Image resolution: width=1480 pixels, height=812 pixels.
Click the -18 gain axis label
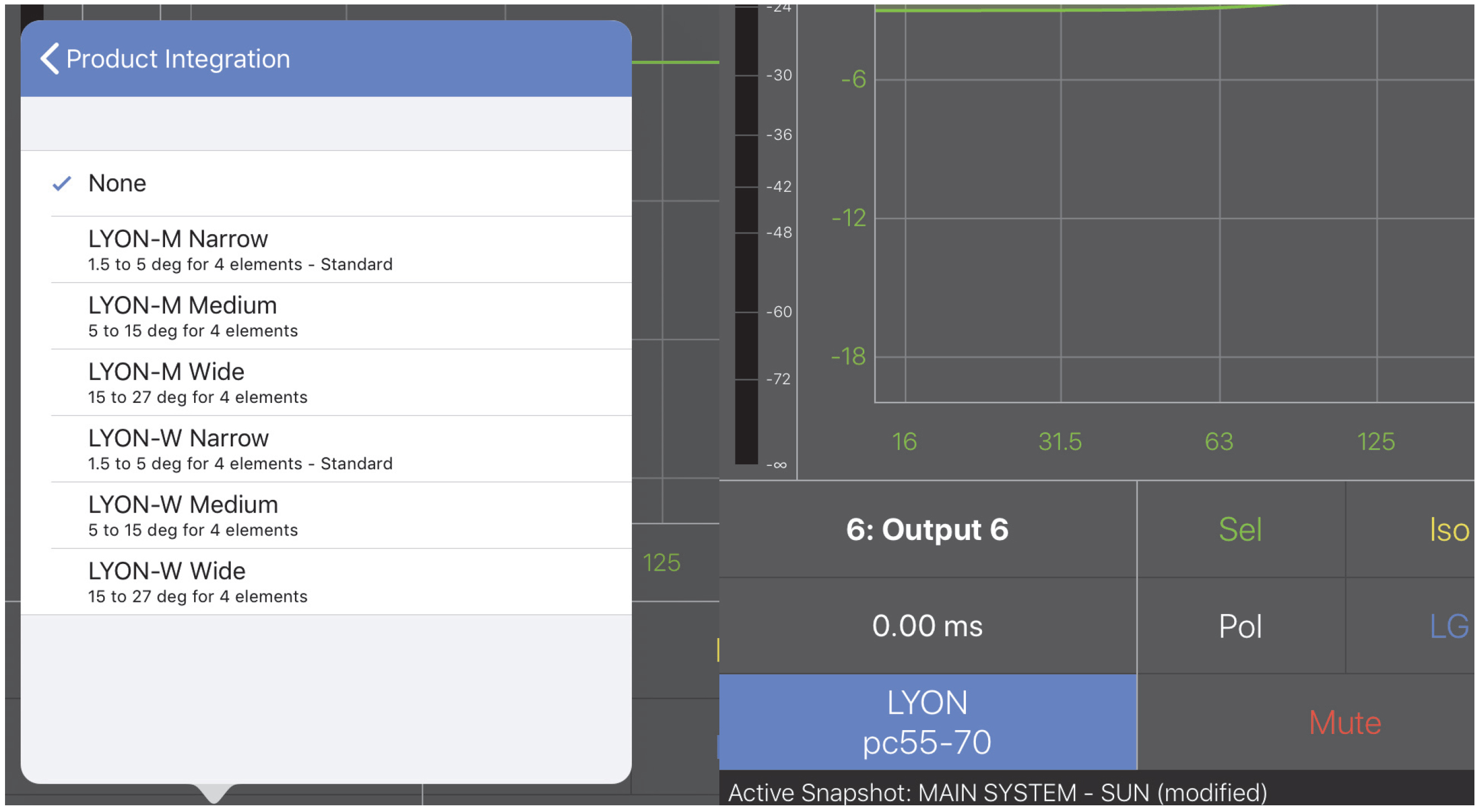[x=848, y=357]
